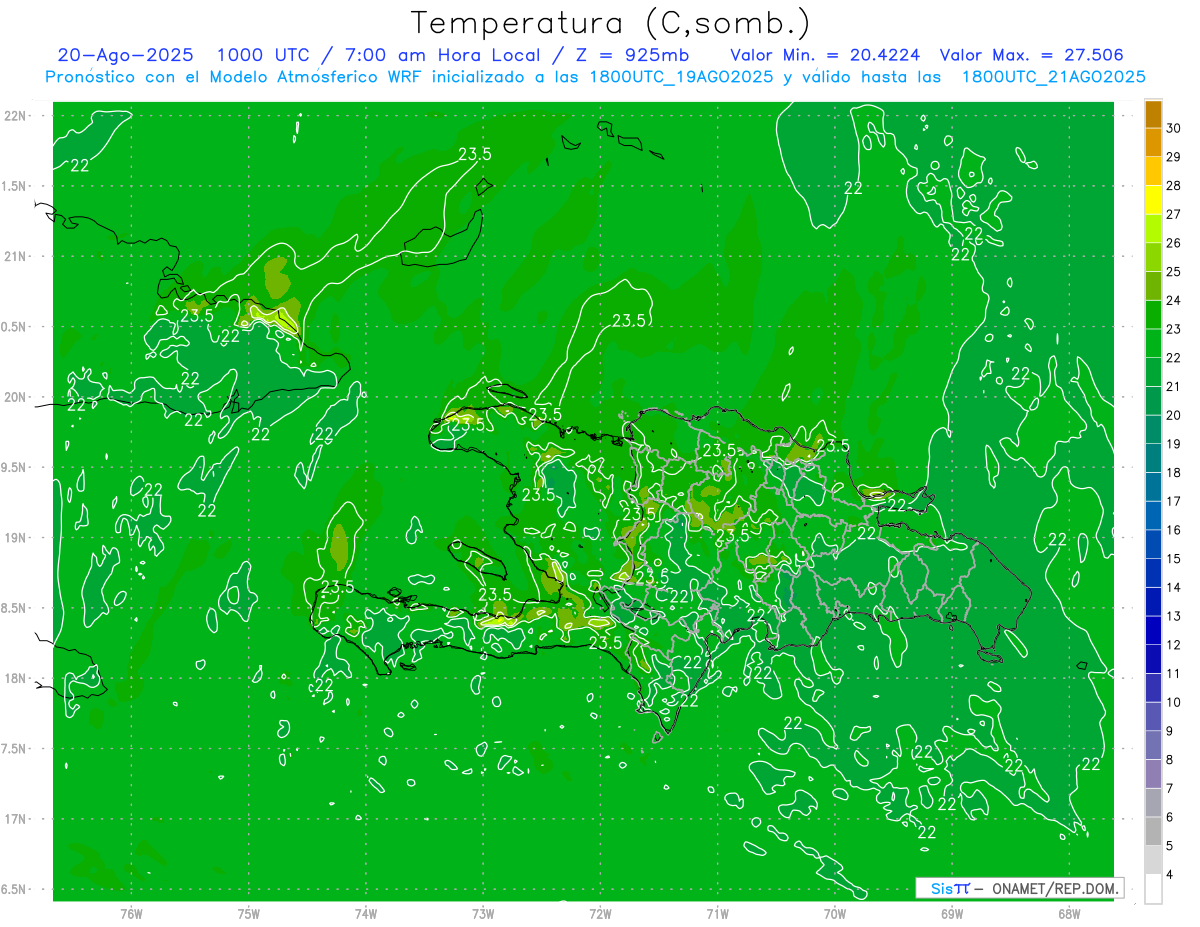Click the "68W" longitude axis label
1200x927 pixels.
(1069, 914)
